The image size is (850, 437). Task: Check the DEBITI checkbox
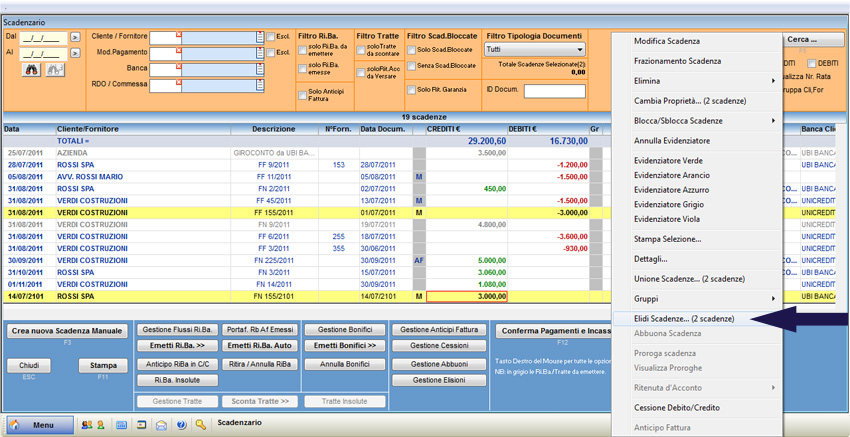[x=812, y=63]
